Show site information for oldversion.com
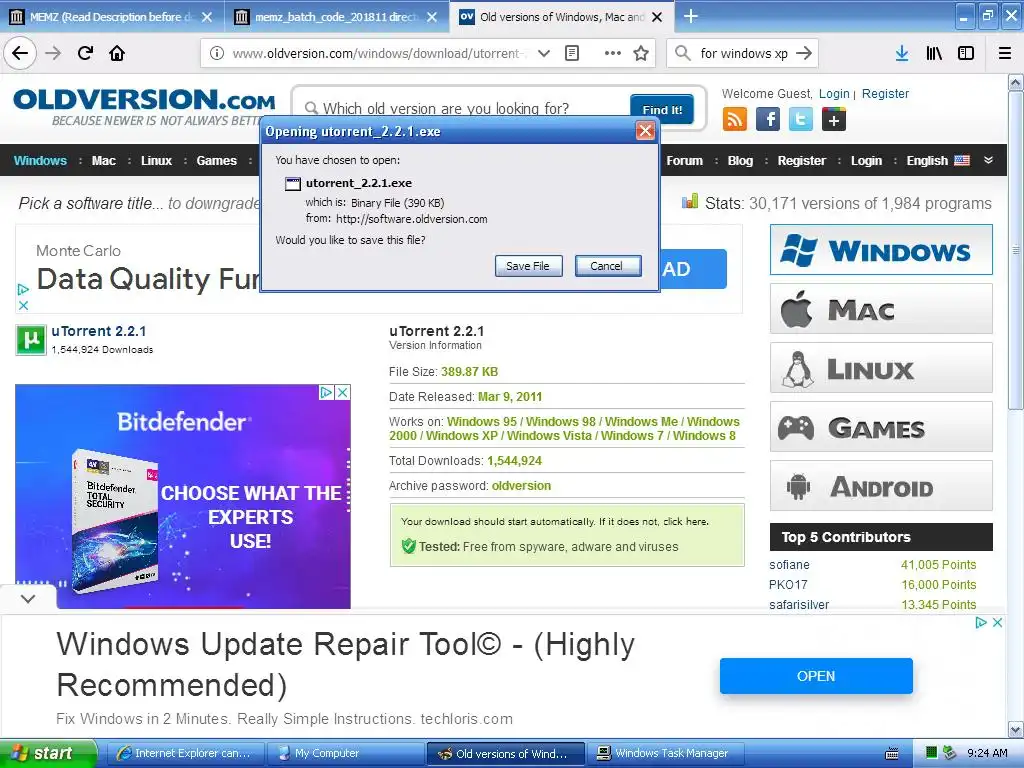The width and height of the screenshot is (1024, 768). 217,54
